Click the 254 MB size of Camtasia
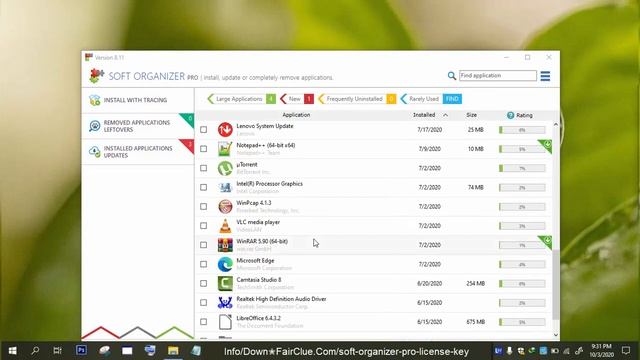 point(476,283)
